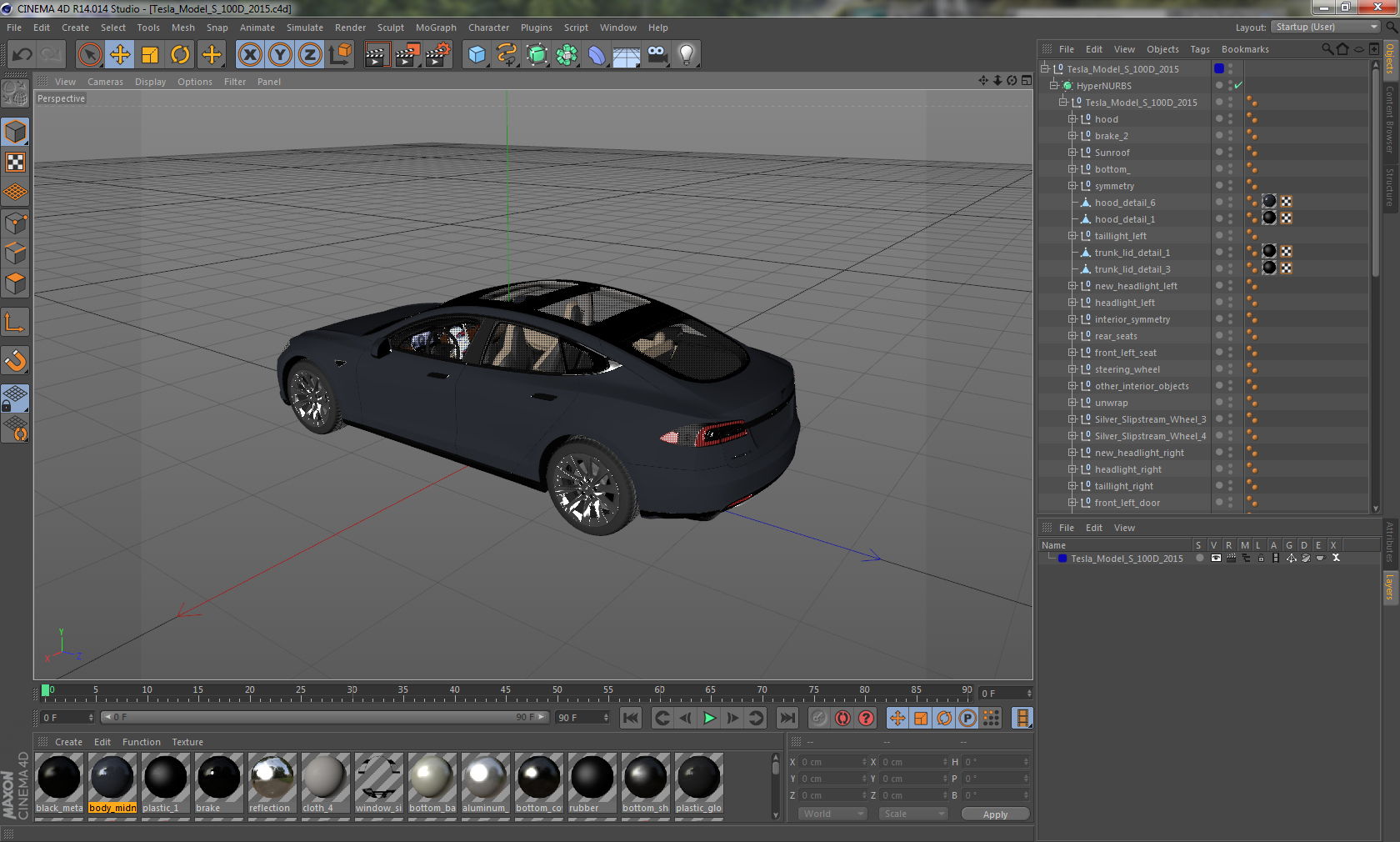Select trunk_lid_detail_1 in object tree
The image size is (1400, 842).
(x=1132, y=253)
